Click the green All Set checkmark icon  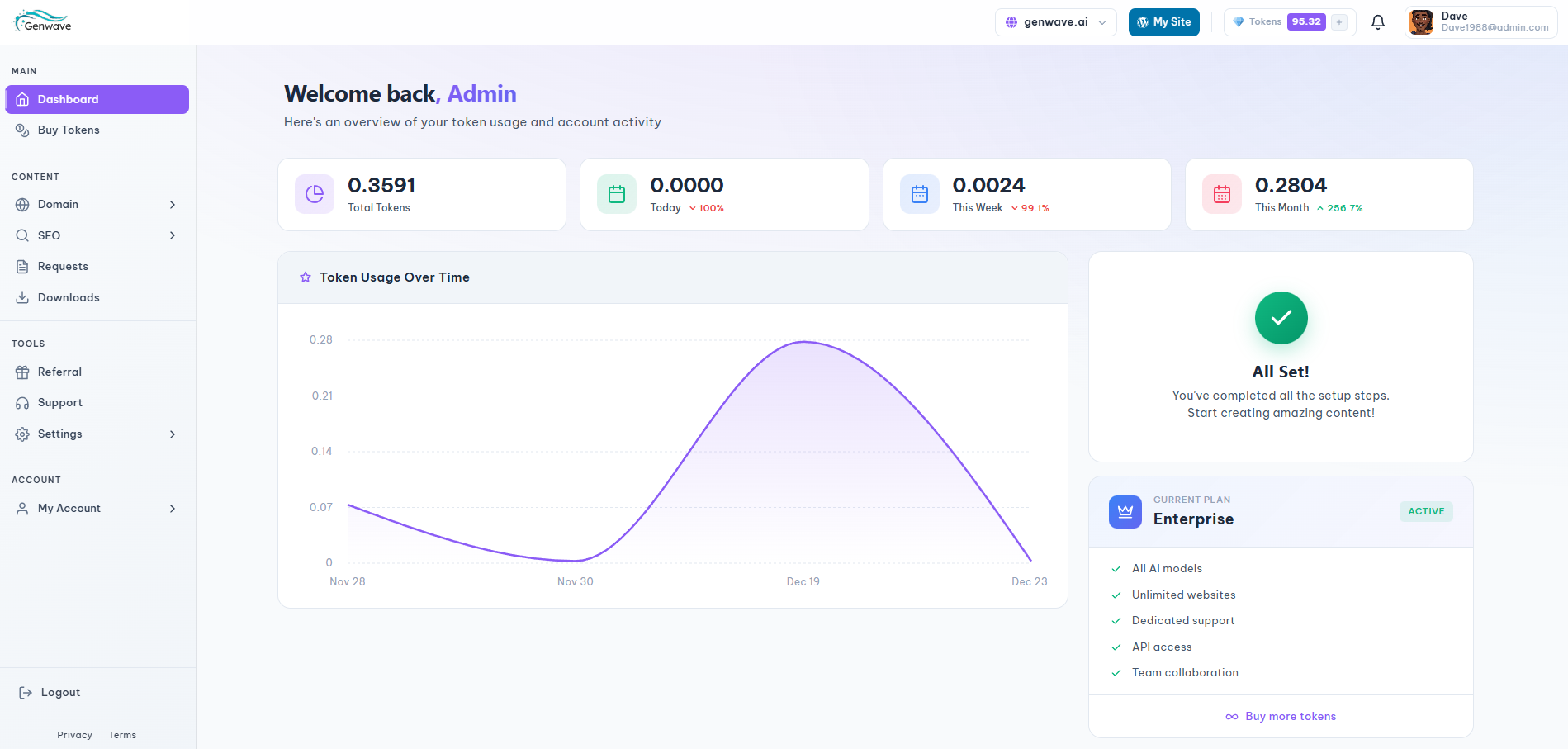tap(1281, 318)
